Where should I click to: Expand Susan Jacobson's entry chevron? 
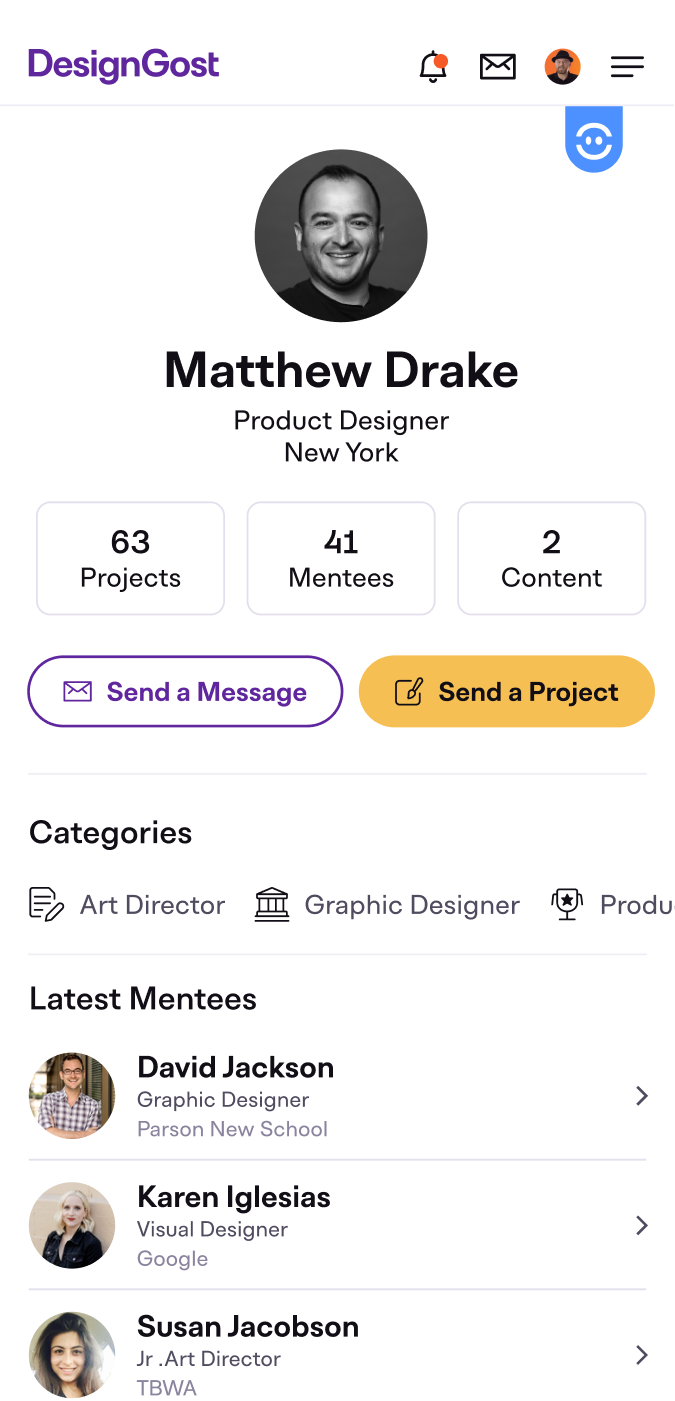pos(642,1355)
